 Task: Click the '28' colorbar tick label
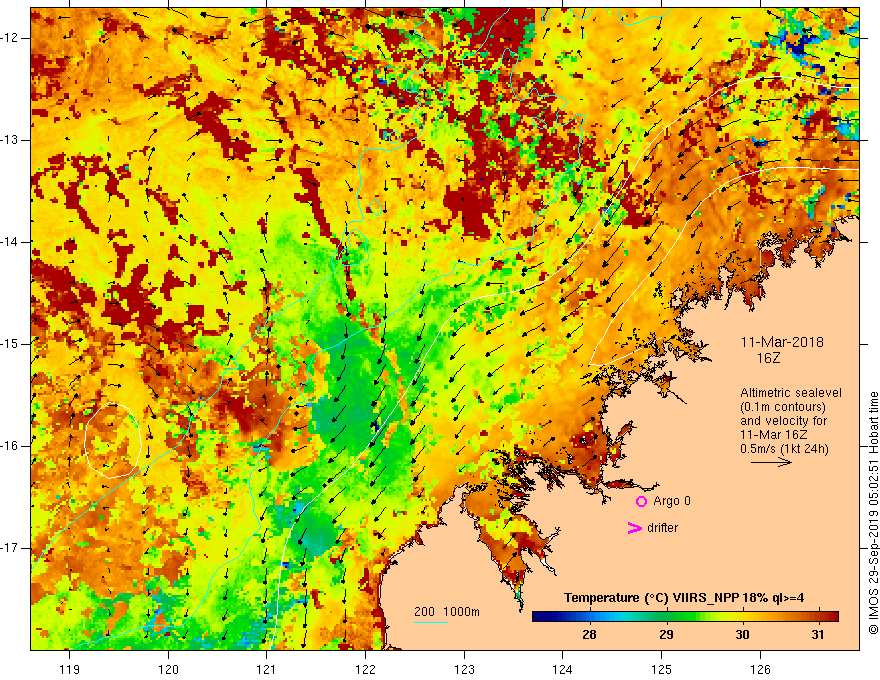589,635
